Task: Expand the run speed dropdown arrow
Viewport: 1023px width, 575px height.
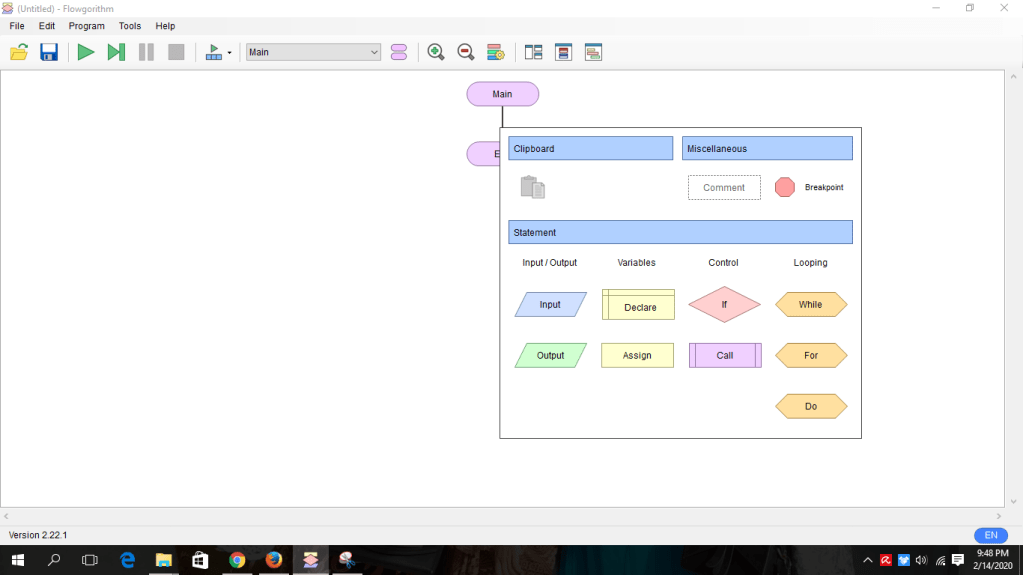Action: [x=229, y=53]
